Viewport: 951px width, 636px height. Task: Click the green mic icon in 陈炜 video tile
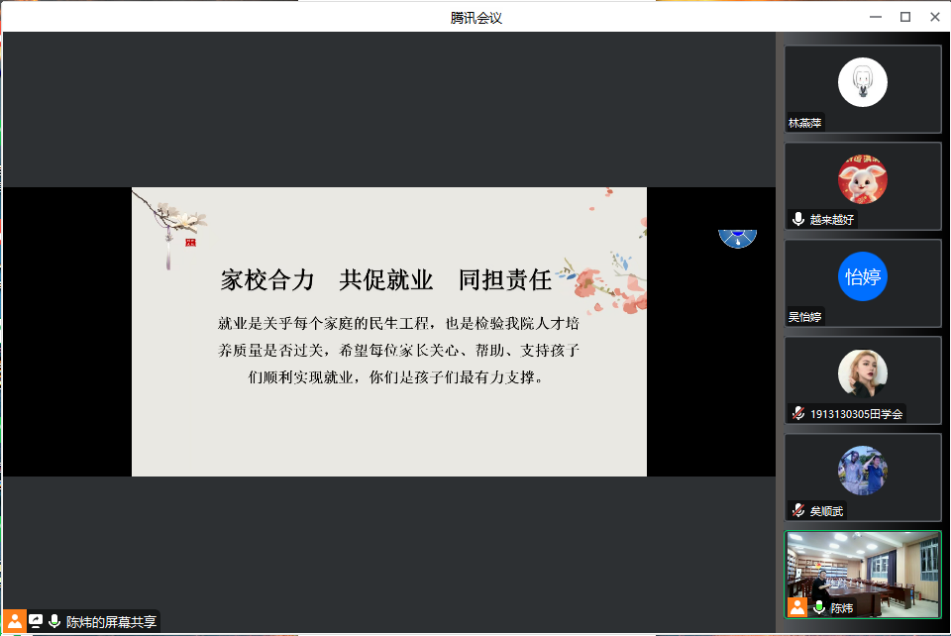(x=819, y=607)
